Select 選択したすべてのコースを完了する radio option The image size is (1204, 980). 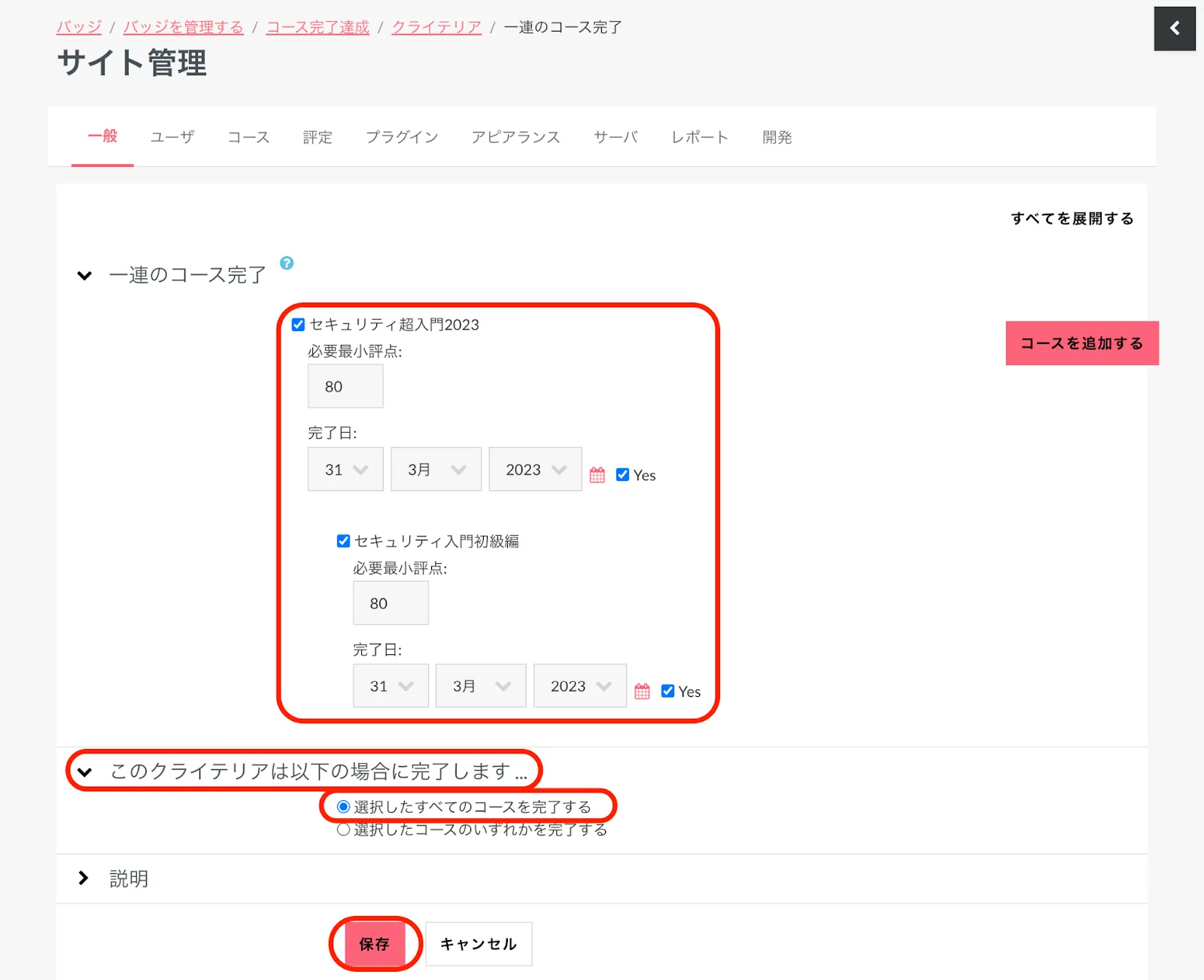344,807
